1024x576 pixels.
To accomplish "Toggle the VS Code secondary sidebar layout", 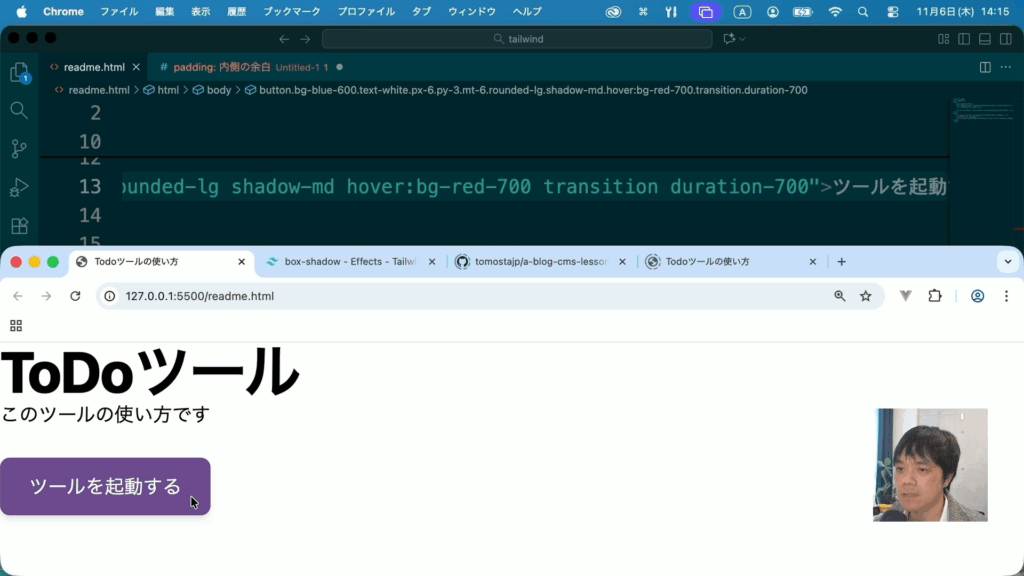I will click(x=1004, y=39).
